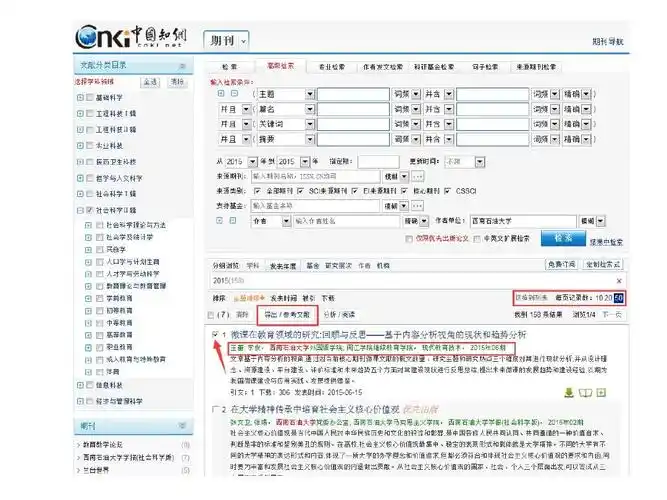Open the 篇名 field dropdown
Image resolution: width=667 pixels, height=500 pixels.
click(310, 109)
